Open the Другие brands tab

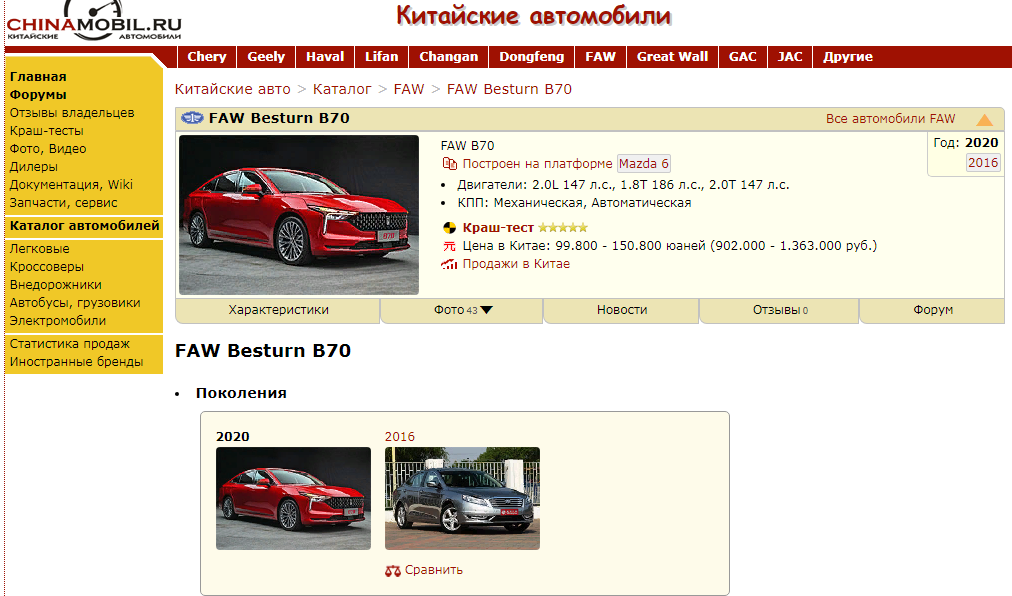point(847,57)
